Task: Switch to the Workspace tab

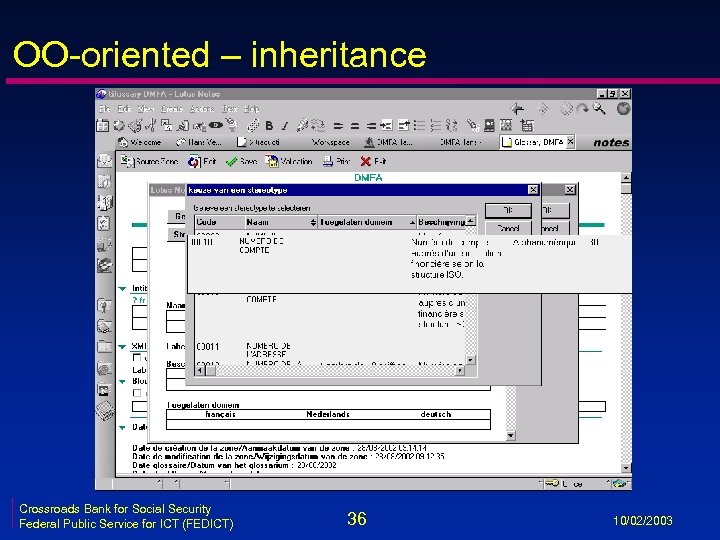Action: tap(330, 142)
